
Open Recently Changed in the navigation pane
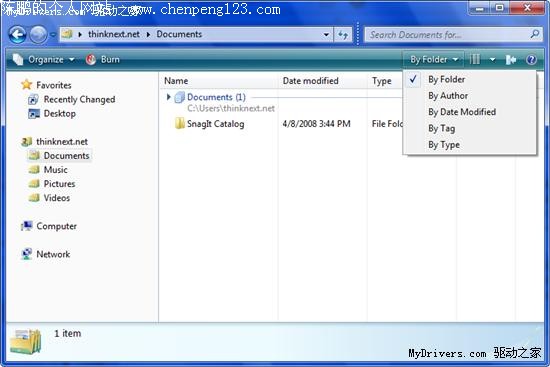(79, 100)
